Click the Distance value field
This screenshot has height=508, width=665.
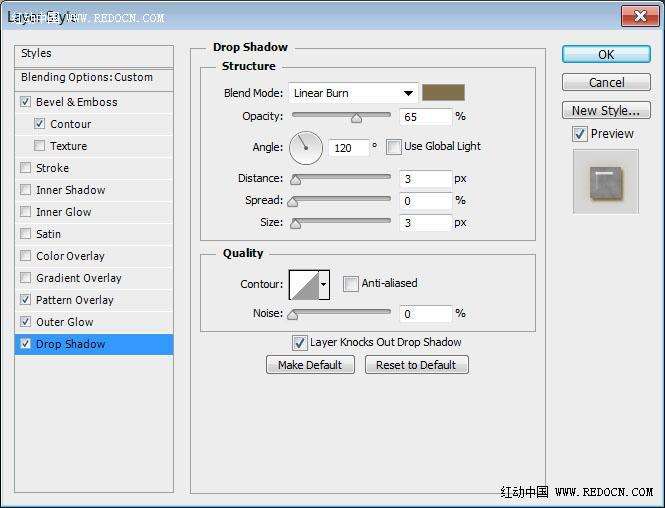pos(425,179)
